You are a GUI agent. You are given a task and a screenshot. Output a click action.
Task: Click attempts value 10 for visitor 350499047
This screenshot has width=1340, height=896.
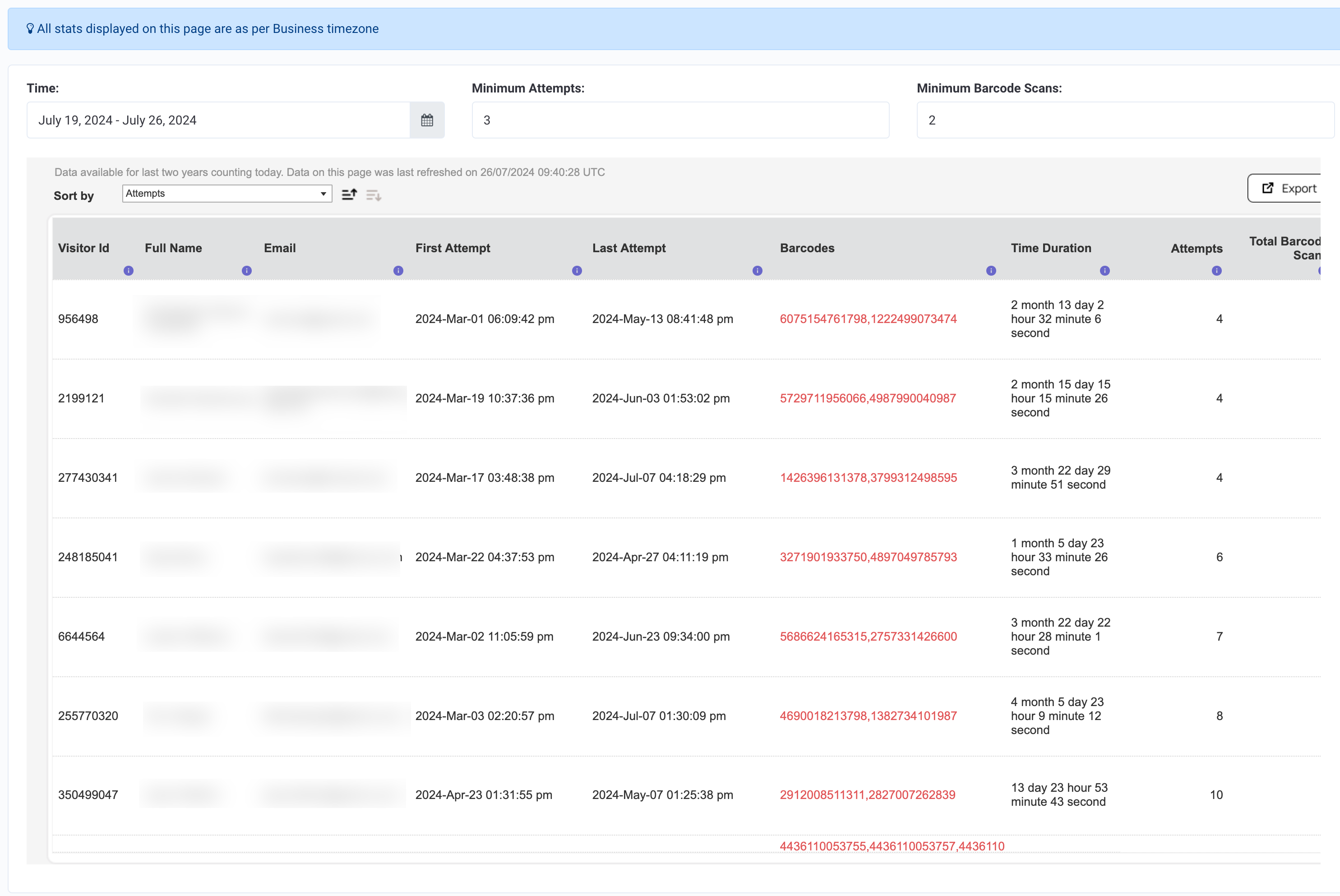click(x=1216, y=795)
